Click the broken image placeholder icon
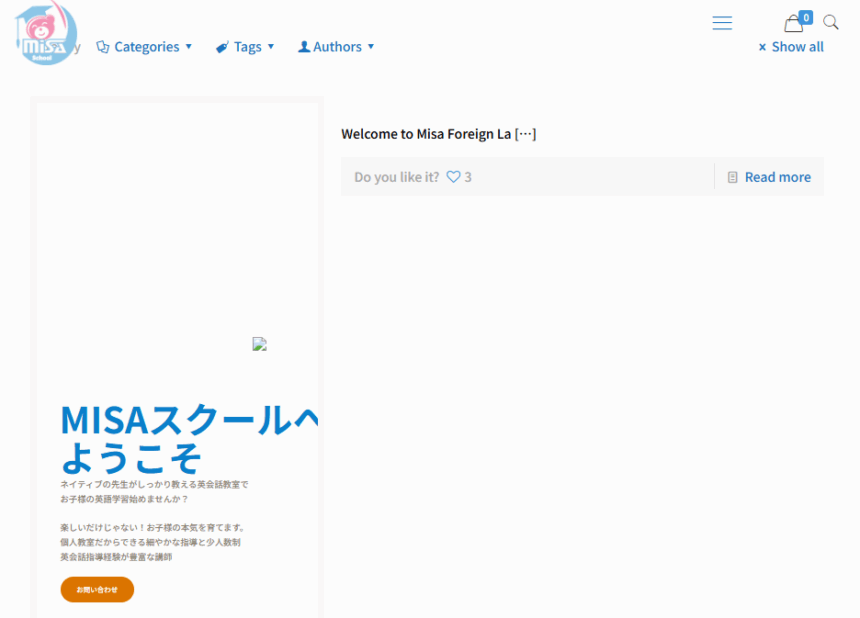860x618 pixels. click(x=259, y=344)
